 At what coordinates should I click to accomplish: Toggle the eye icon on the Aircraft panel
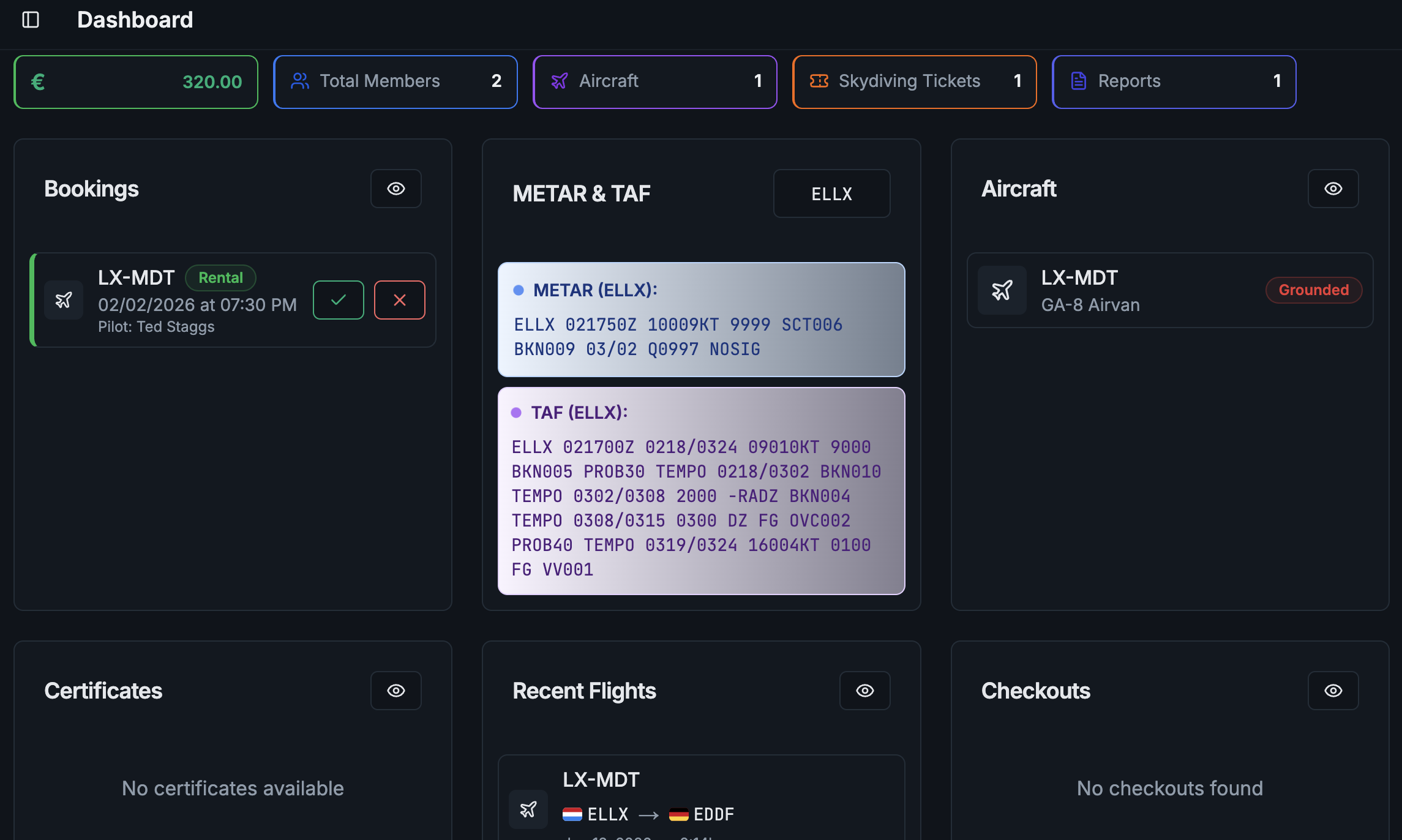(1333, 189)
